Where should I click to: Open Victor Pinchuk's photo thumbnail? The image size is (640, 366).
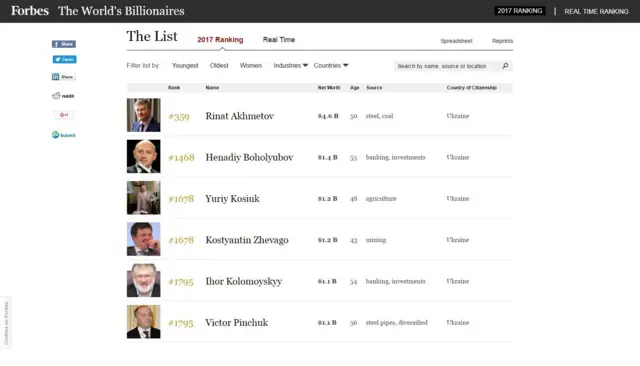144,322
